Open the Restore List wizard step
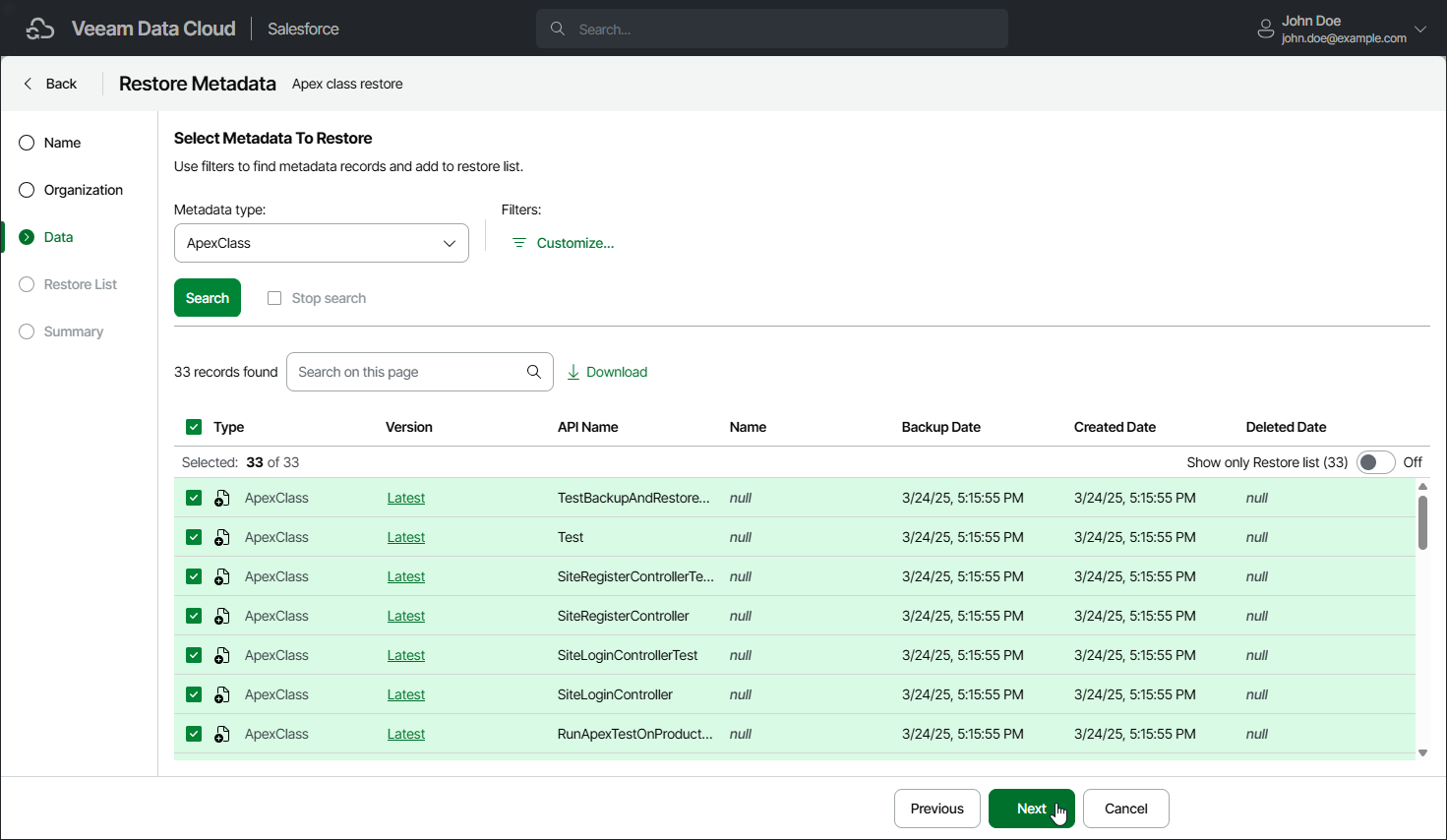 pos(68,284)
